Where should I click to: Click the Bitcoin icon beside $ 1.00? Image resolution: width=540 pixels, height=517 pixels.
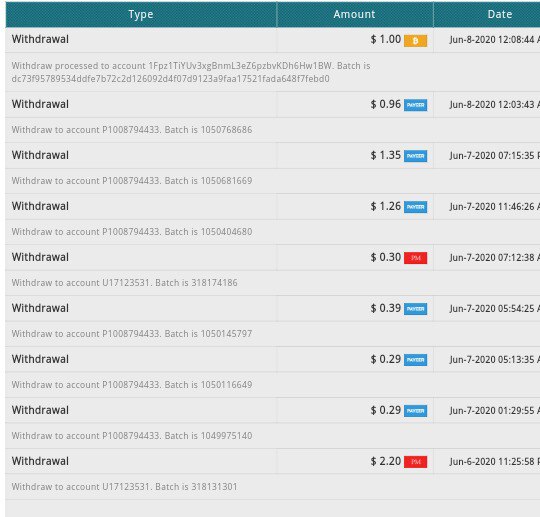click(x=415, y=41)
